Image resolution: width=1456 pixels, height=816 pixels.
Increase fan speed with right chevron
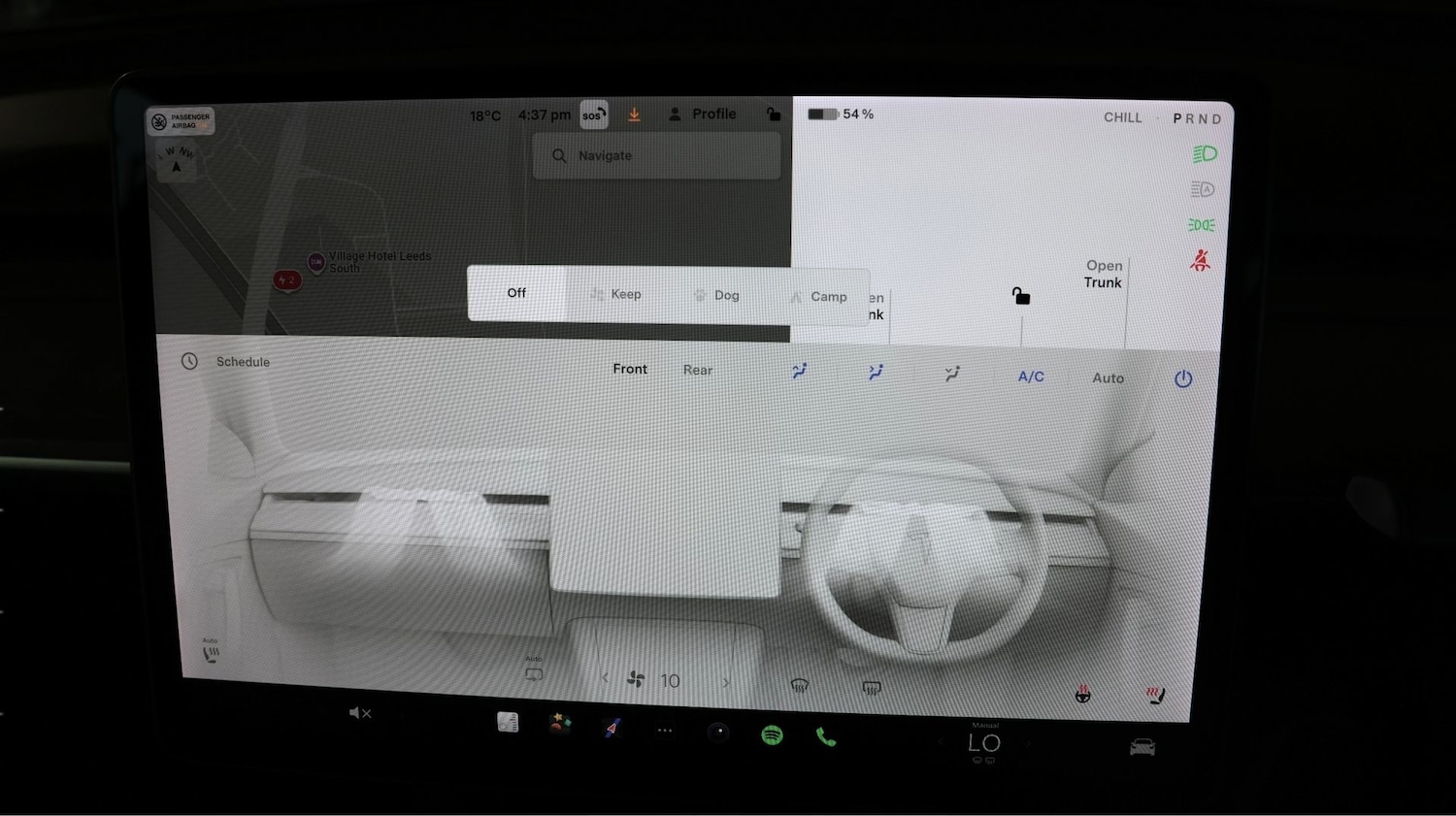tap(726, 681)
